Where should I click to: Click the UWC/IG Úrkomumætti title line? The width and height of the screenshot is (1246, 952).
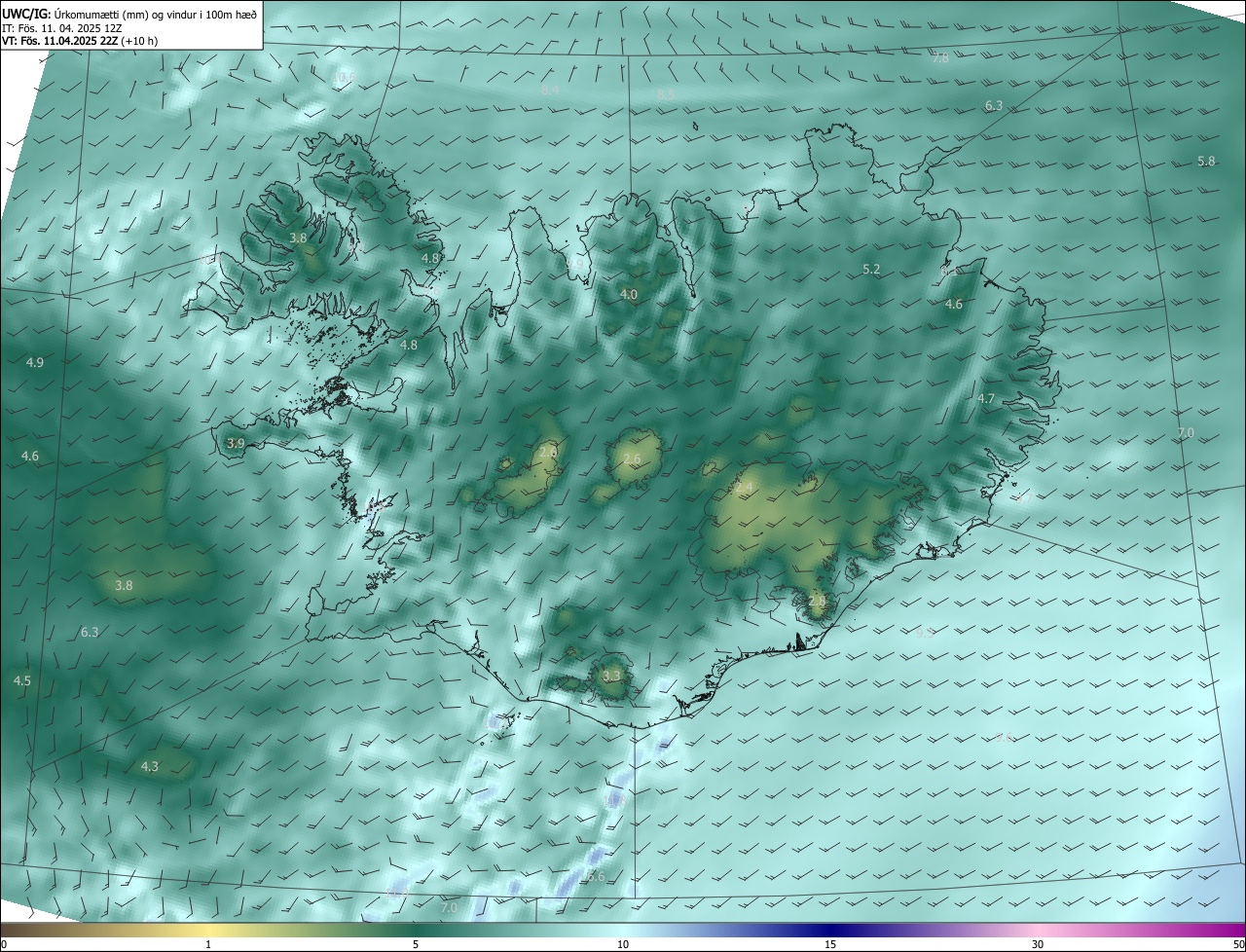coord(129,14)
